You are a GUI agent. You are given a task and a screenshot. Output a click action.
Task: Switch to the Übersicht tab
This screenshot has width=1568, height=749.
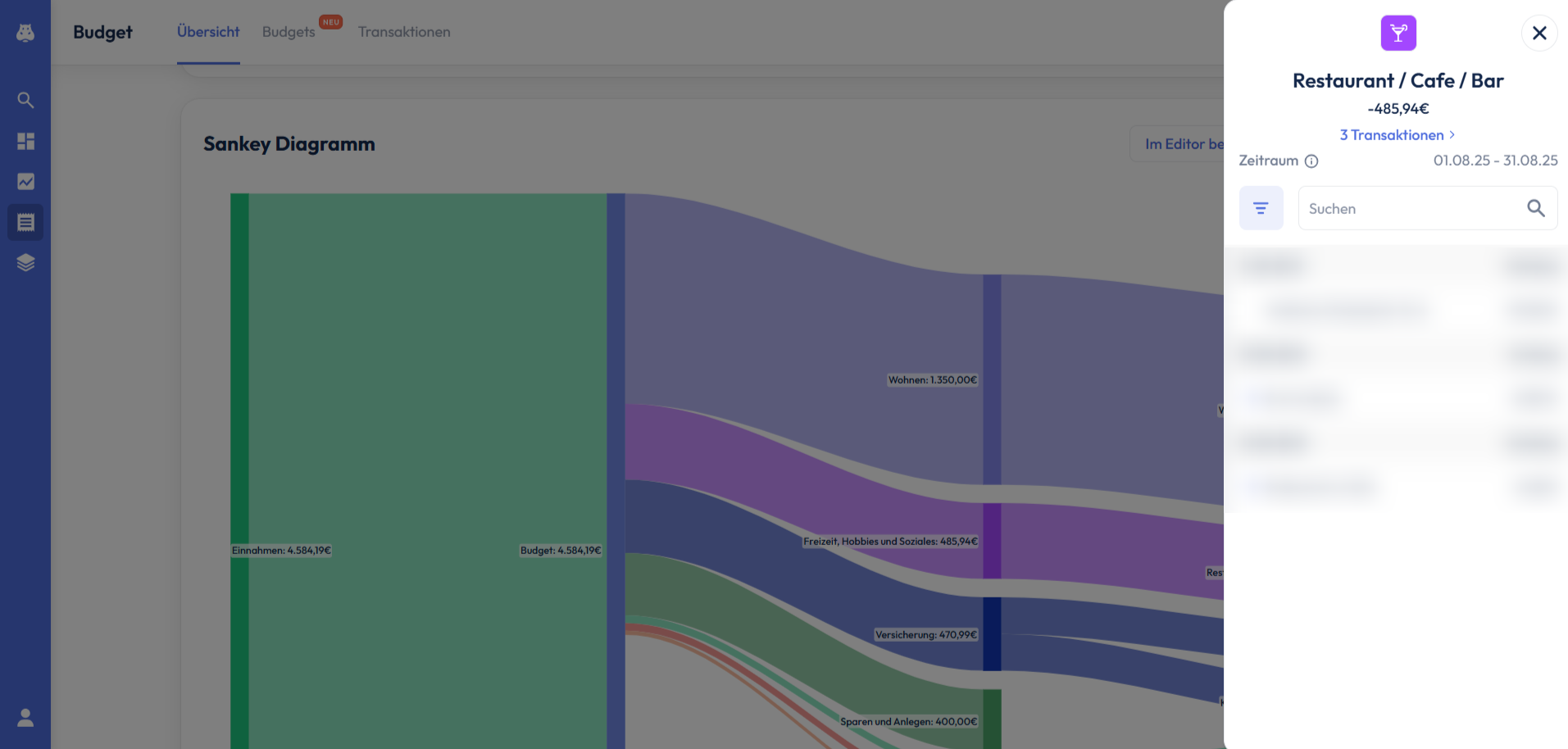click(x=208, y=32)
